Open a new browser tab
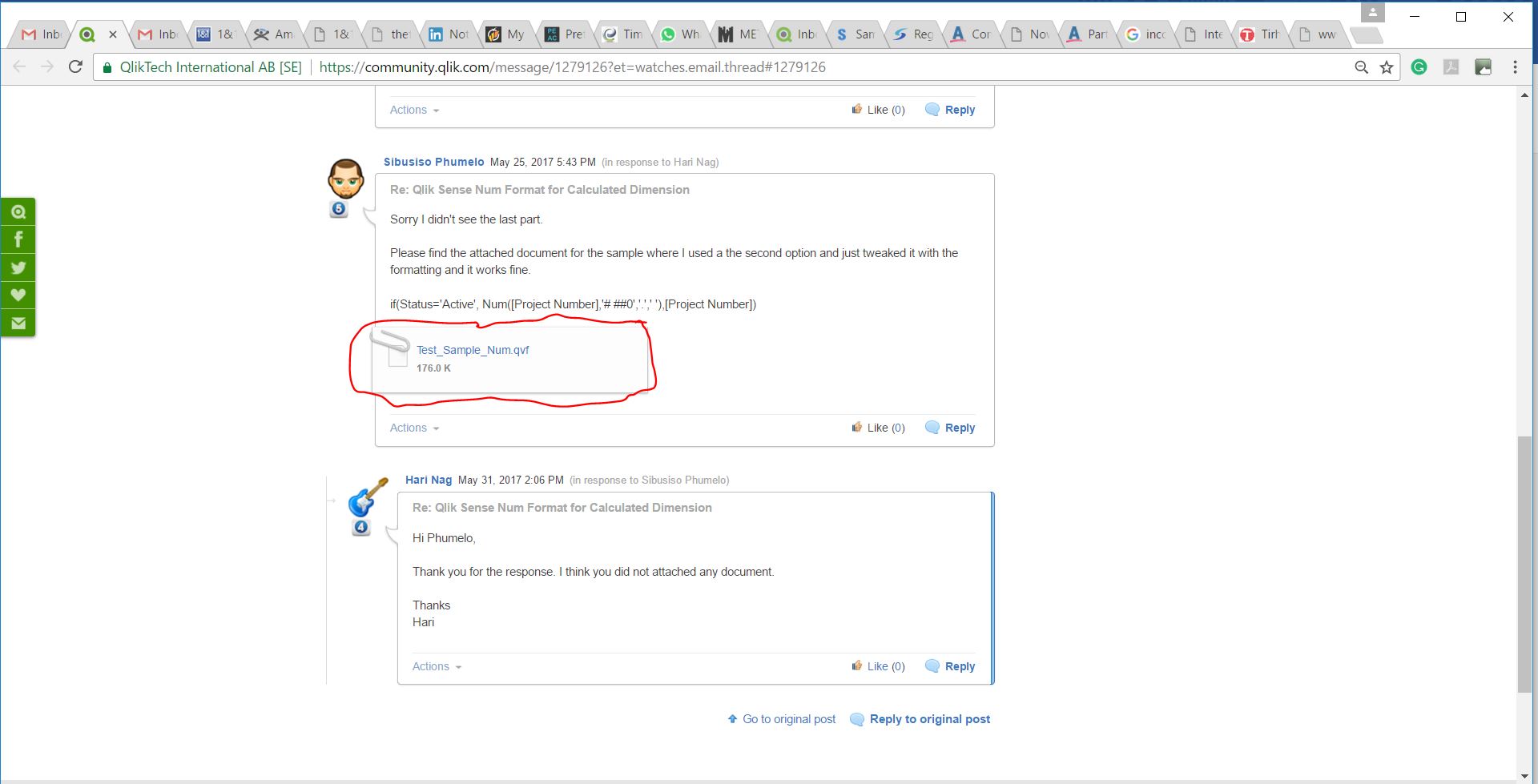Screen dimensions: 1538x784 pos(1367,35)
